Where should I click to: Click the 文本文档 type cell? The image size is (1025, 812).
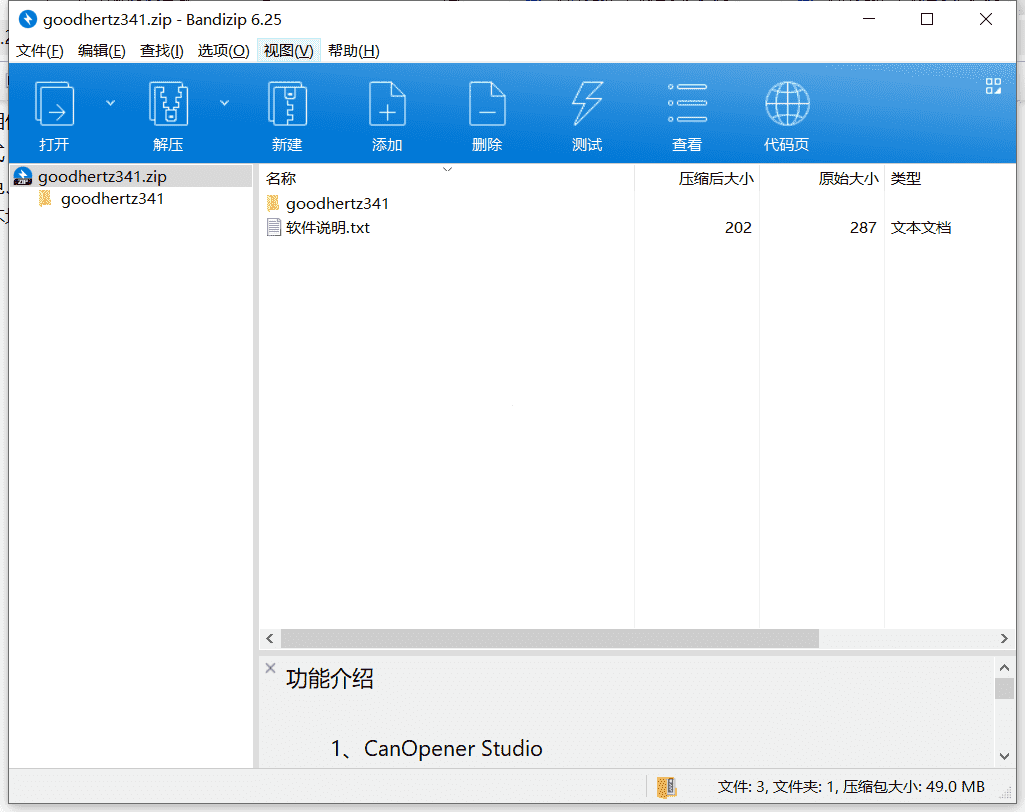click(x=921, y=228)
